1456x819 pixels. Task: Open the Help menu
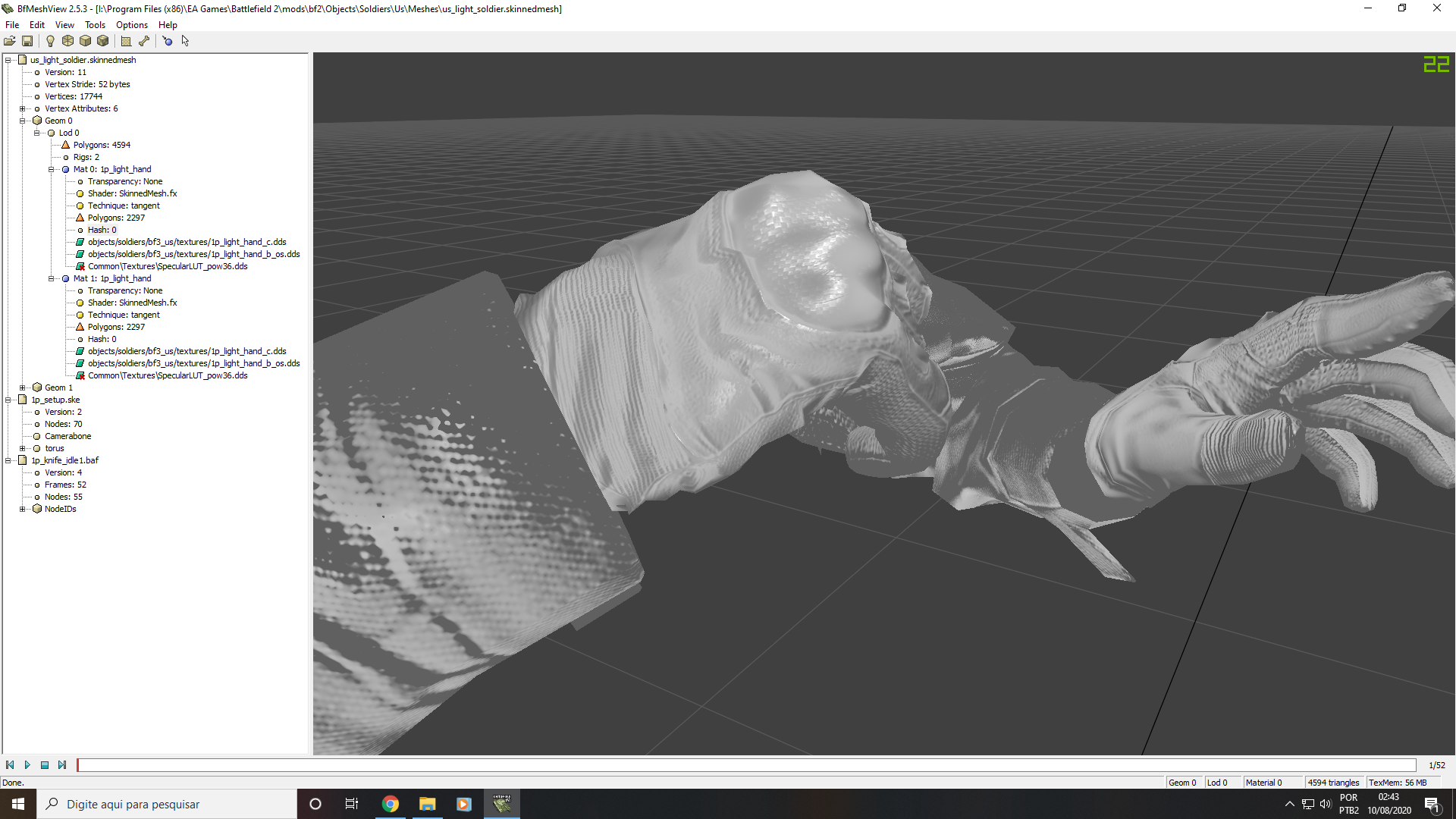pos(168,25)
